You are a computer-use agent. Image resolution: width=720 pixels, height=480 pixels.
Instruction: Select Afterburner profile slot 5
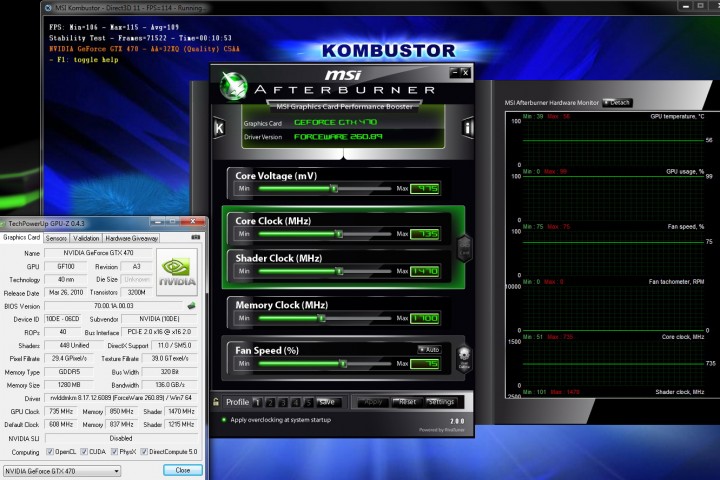(309, 402)
